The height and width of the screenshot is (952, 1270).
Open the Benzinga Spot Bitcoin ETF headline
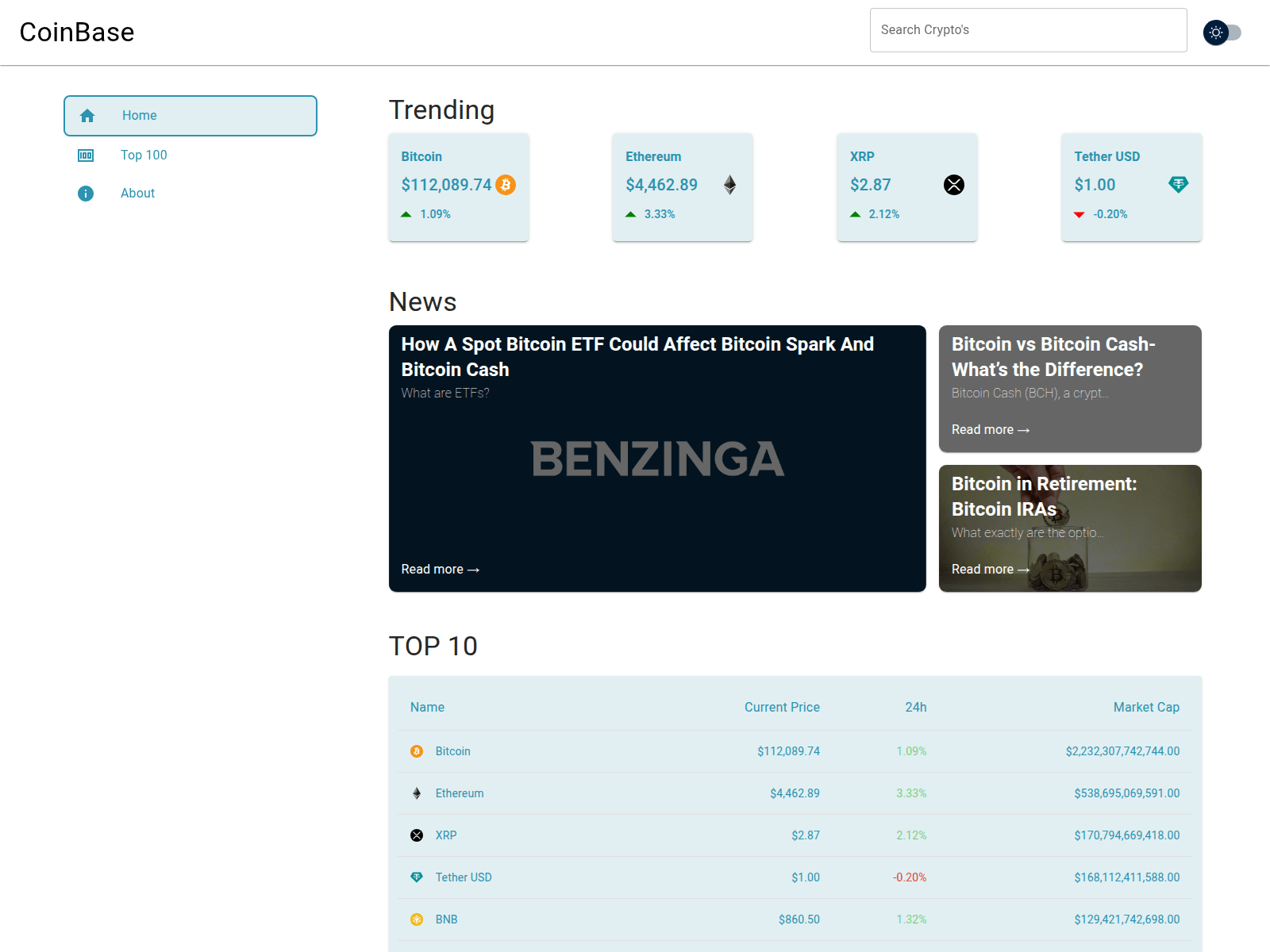(637, 357)
